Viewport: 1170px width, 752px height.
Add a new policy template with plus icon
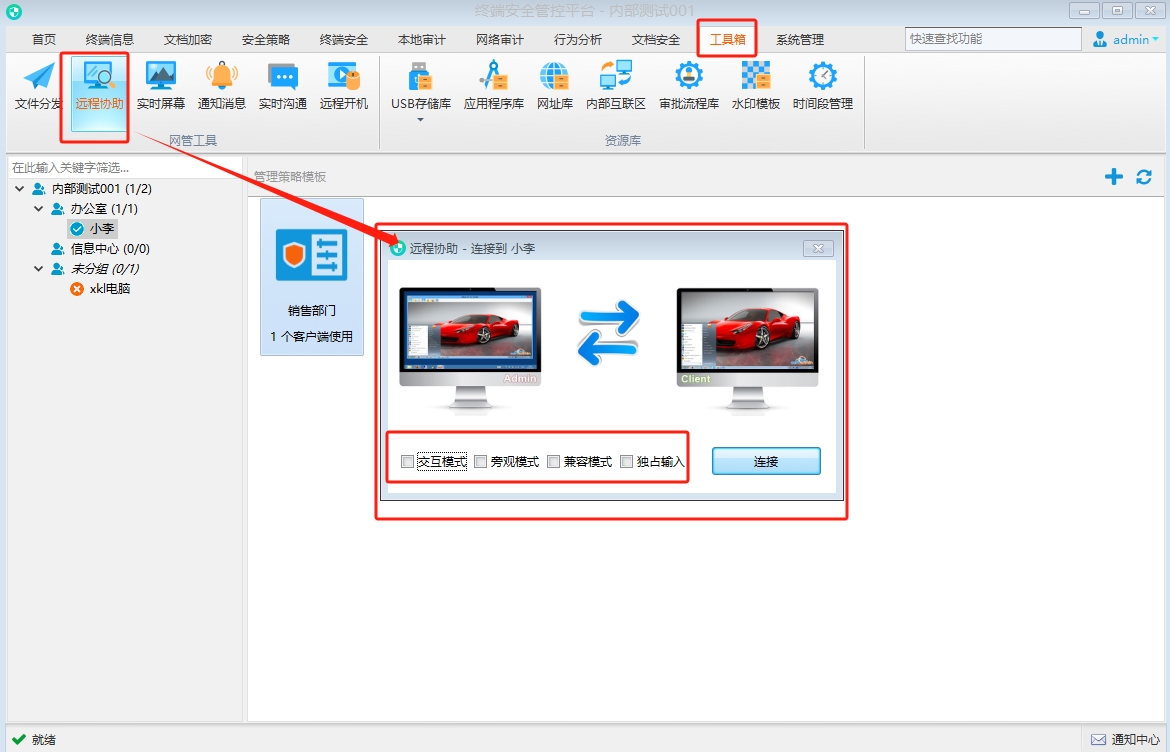pyautogui.click(x=1113, y=177)
